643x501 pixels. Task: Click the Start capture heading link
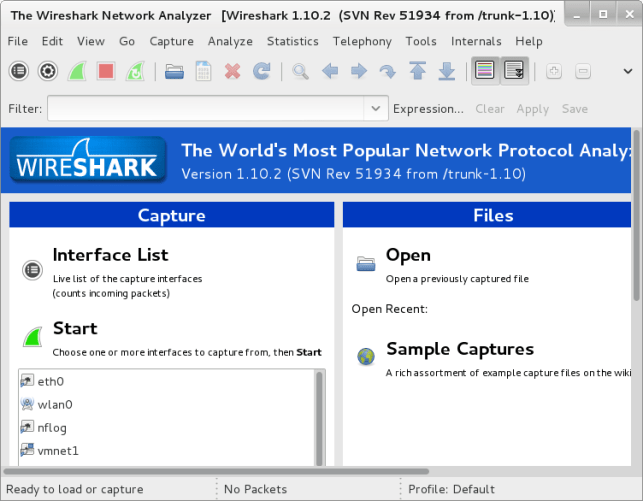75,328
